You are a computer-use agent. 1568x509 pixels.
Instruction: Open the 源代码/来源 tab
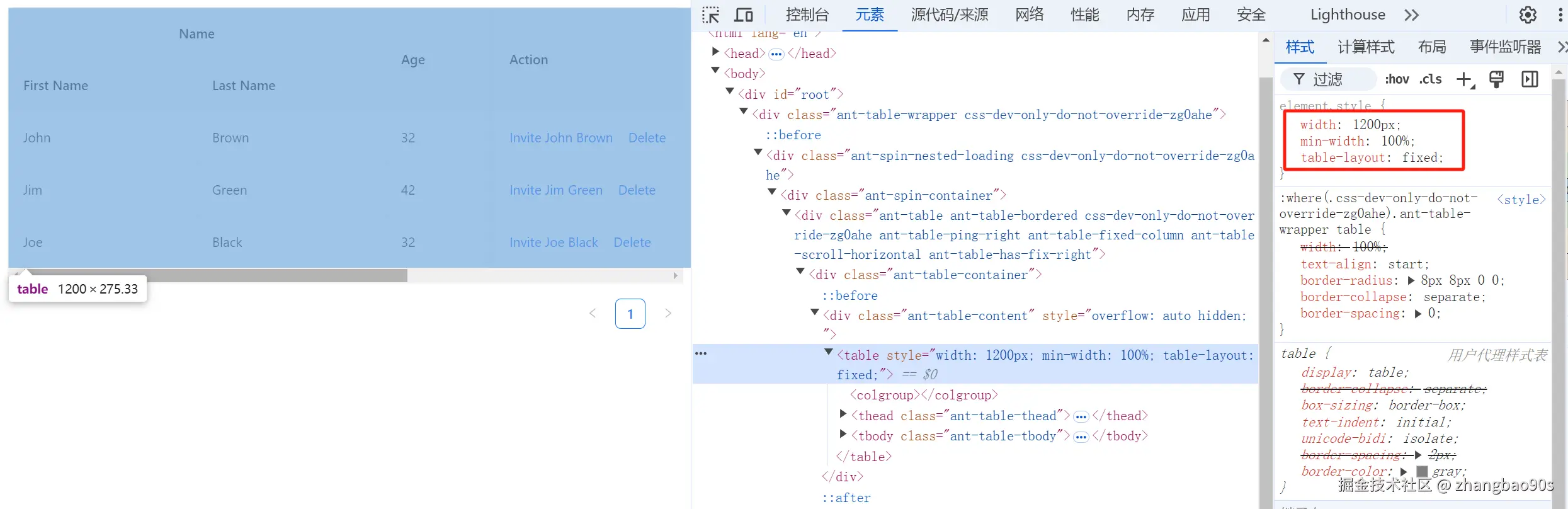(x=950, y=15)
